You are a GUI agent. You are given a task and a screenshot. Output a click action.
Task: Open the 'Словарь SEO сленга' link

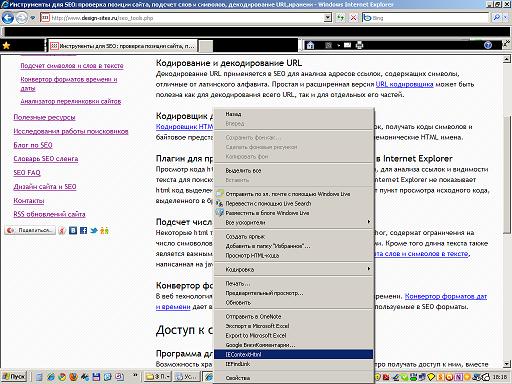pos(46,159)
